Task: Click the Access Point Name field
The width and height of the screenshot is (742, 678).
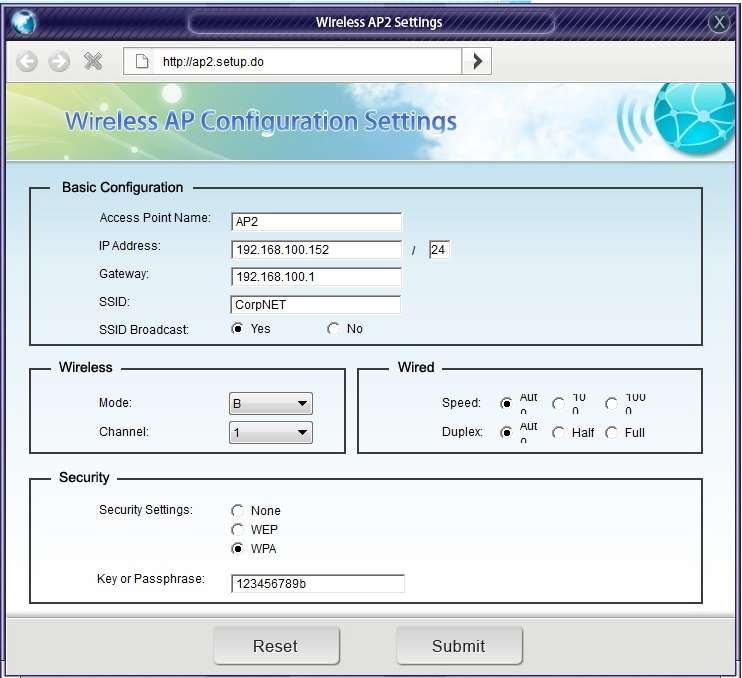Action: [x=316, y=221]
